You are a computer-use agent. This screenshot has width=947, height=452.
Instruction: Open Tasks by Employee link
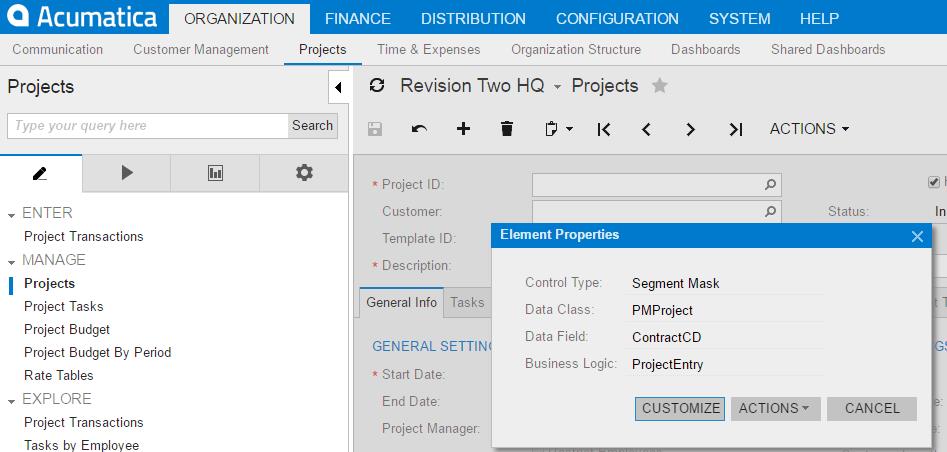pos(82,445)
